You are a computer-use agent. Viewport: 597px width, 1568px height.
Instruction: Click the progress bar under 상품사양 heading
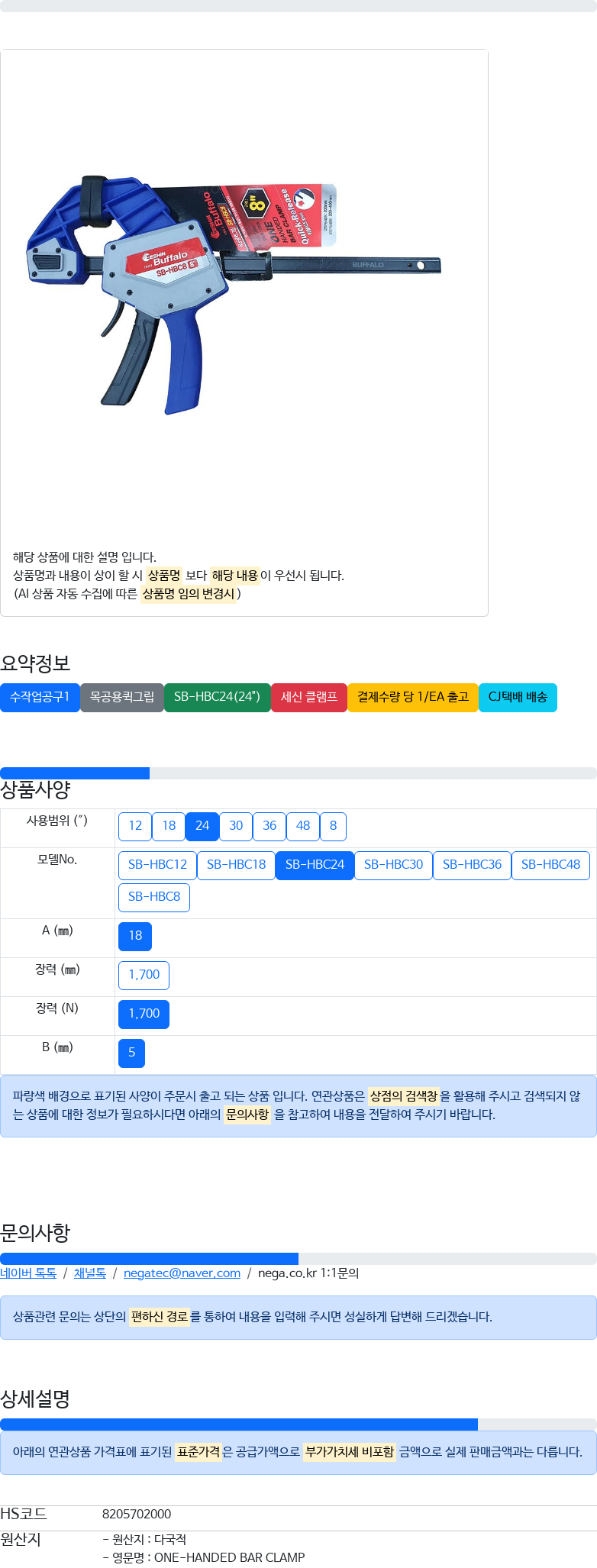click(x=298, y=773)
